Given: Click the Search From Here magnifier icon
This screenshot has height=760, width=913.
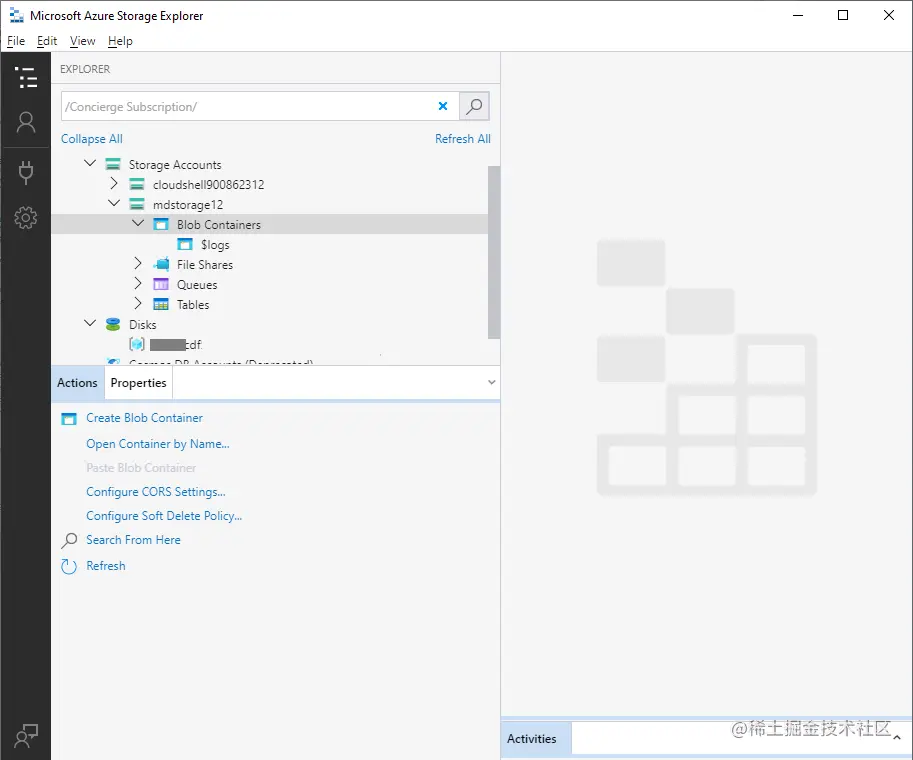Looking at the screenshot, I should click(69, 540).
